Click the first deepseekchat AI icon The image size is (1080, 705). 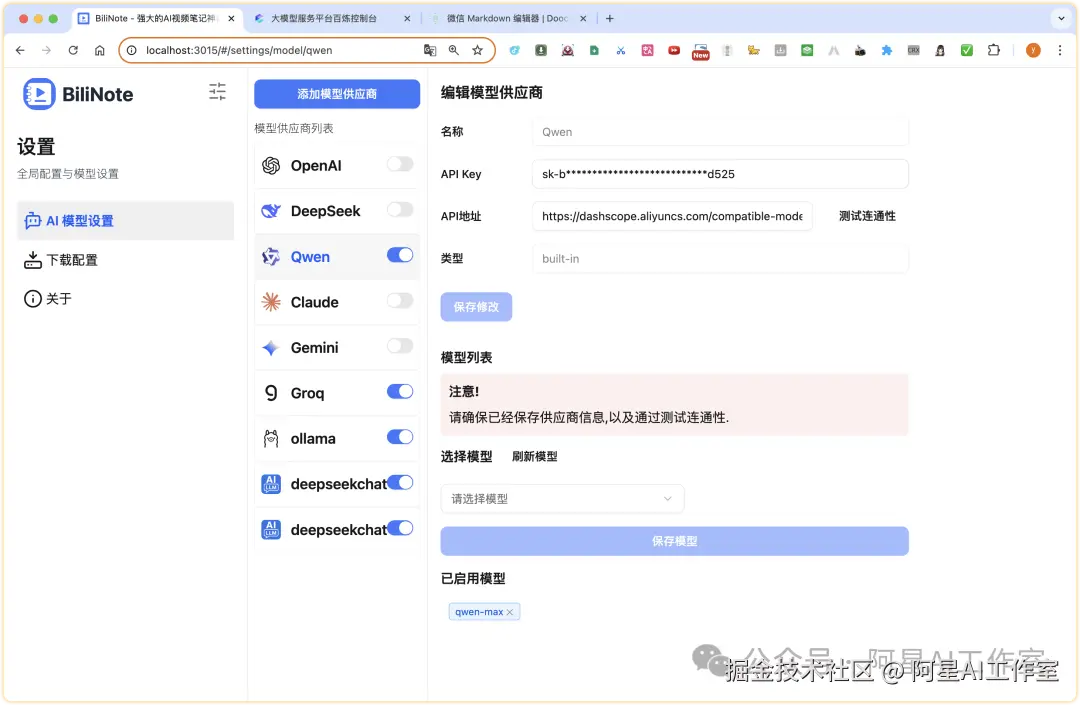click(x=271, y=484)
